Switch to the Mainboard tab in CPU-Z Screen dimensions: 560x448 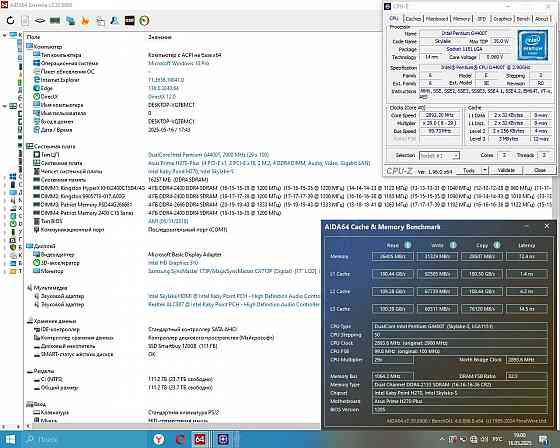[x=437, y=19]
